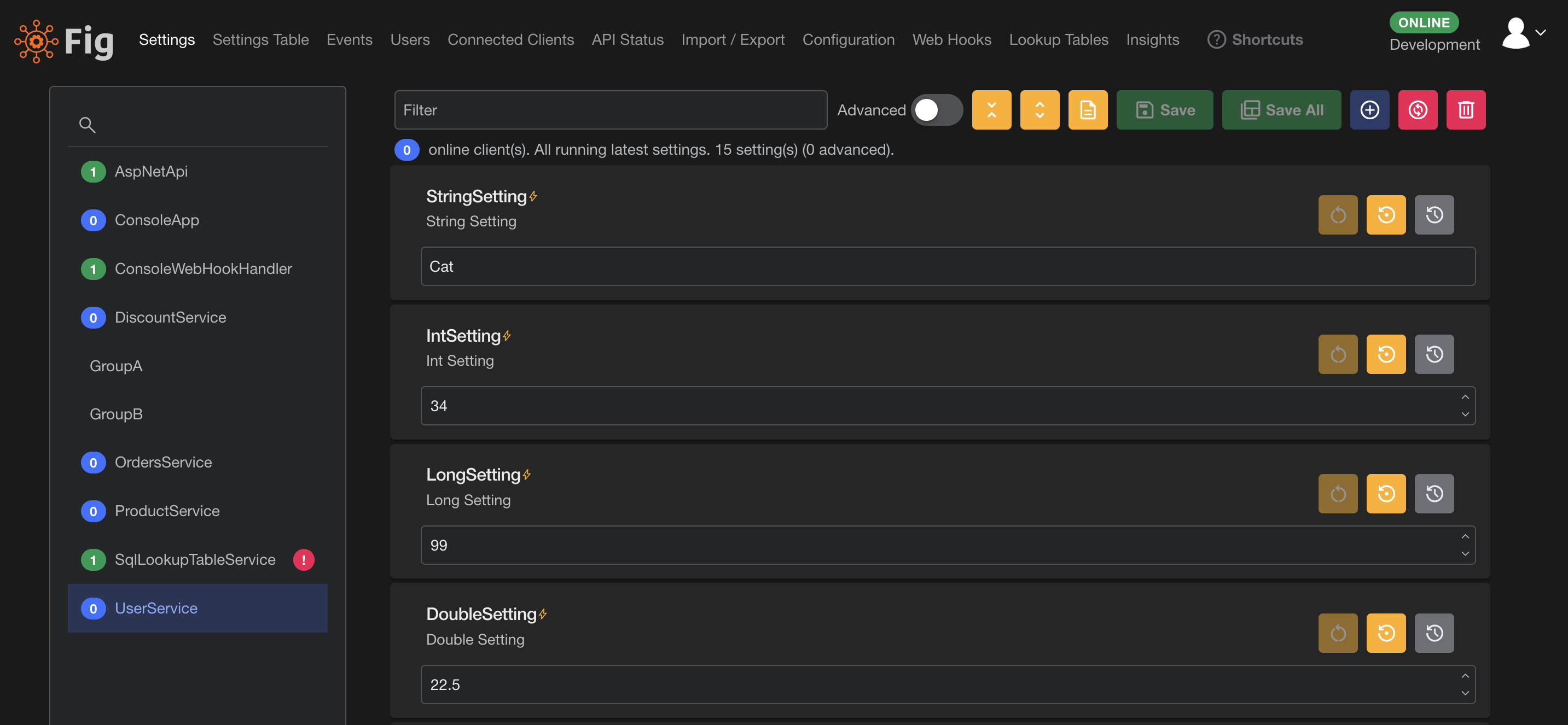This screenshot has width=1568, height=725.
Task: Open API Status page
Action: (628, 39)
